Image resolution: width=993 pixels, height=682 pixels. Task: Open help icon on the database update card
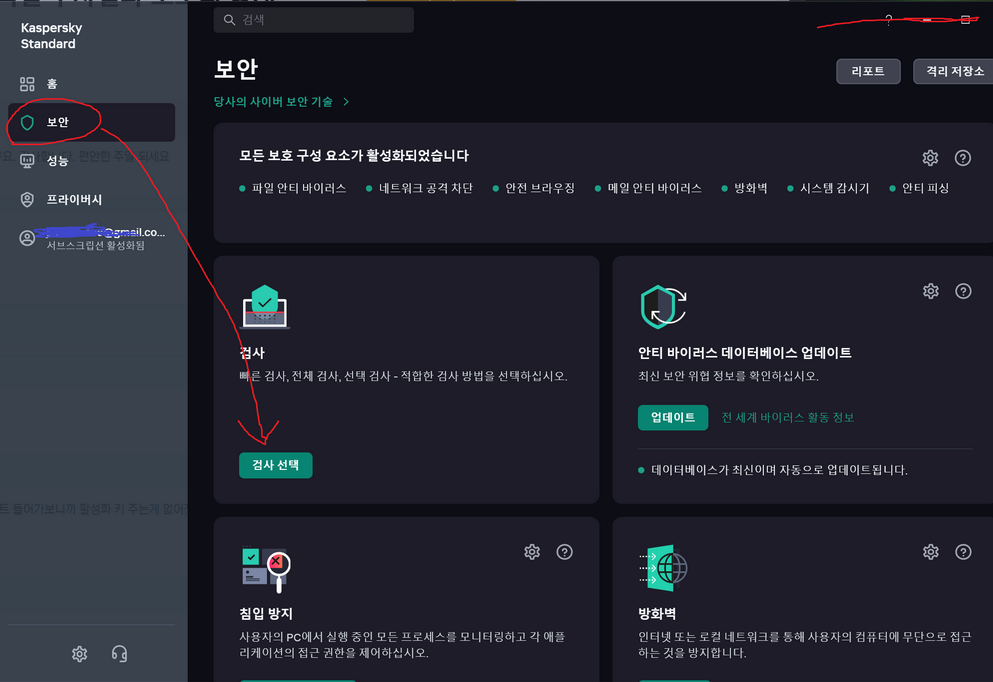coord(963,291)
